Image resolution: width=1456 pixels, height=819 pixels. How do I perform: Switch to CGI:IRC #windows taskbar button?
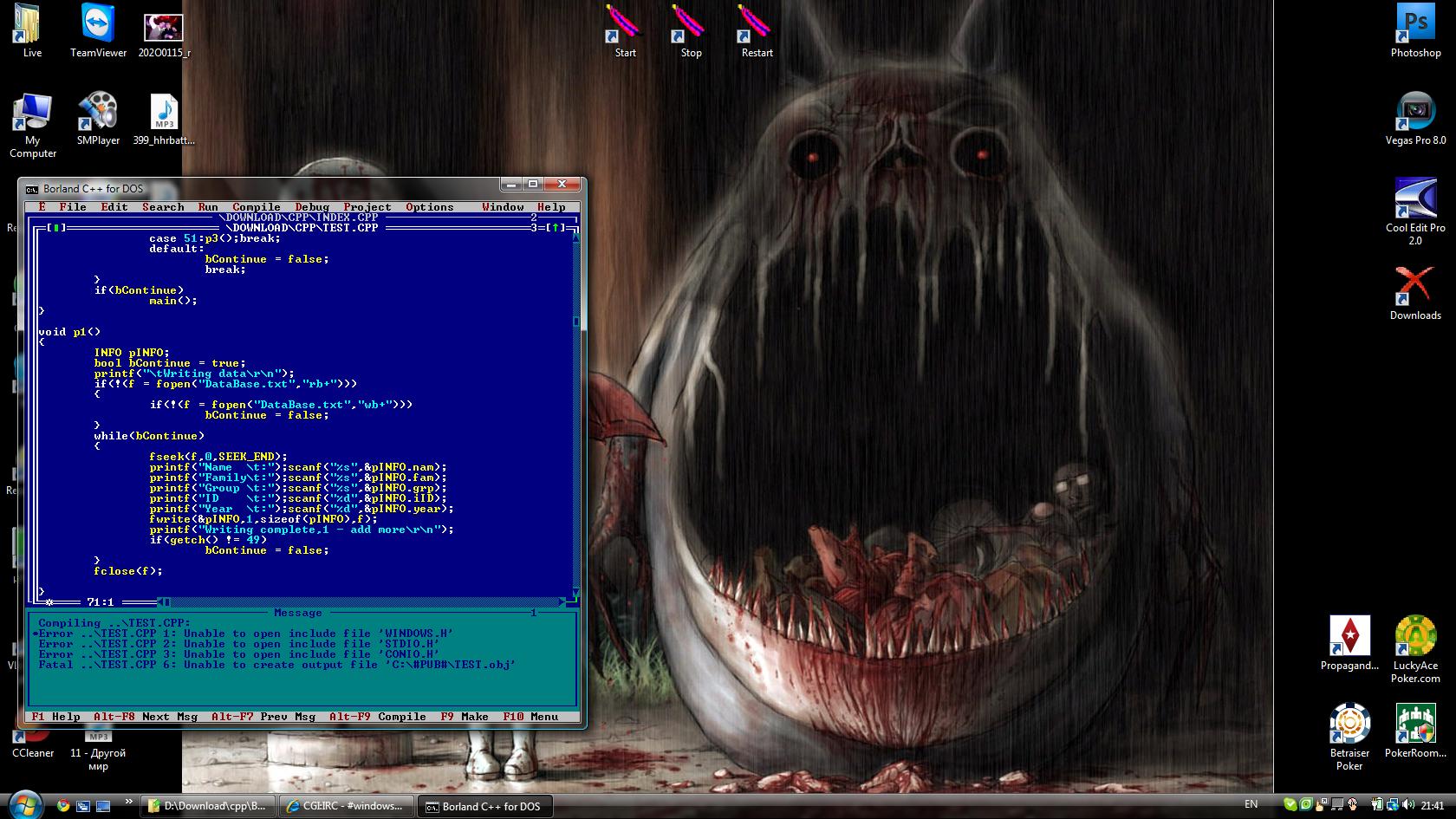click(x=346, y=806)
